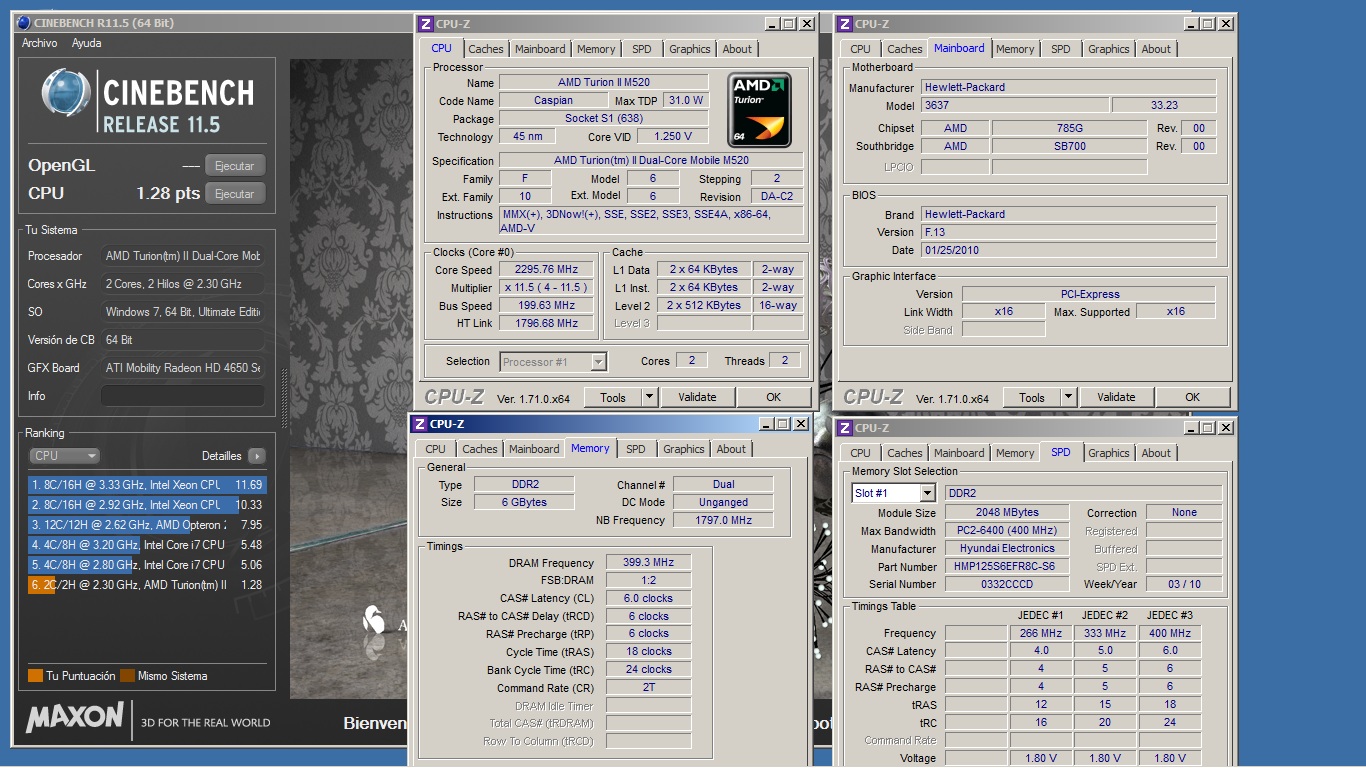Select SPD tab in Memory window
The height and width of the screenshot is (768, 1366).
(x=636, y=449)
